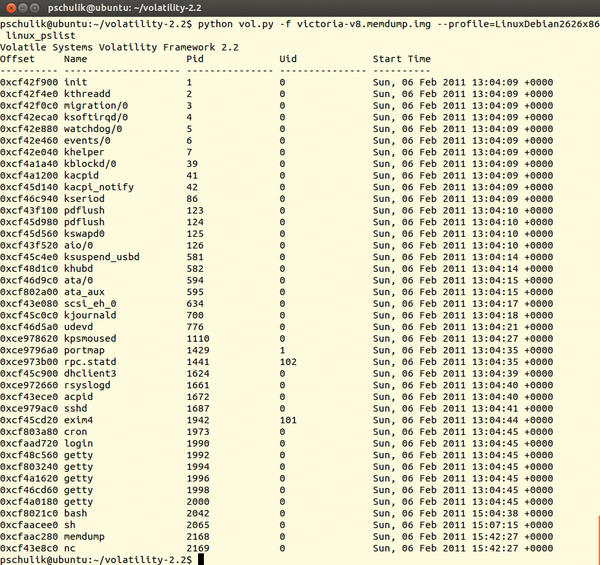The image size is (600, 565).
Task: Click the terminal cursor block at the bottom prompt
Action: [201, 560]
